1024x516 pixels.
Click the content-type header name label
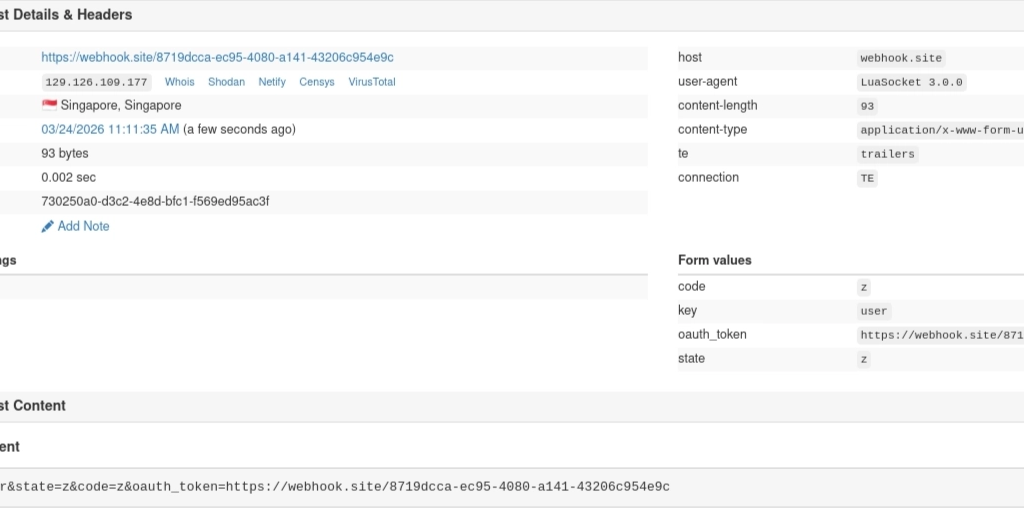click(x=712, y=129)
